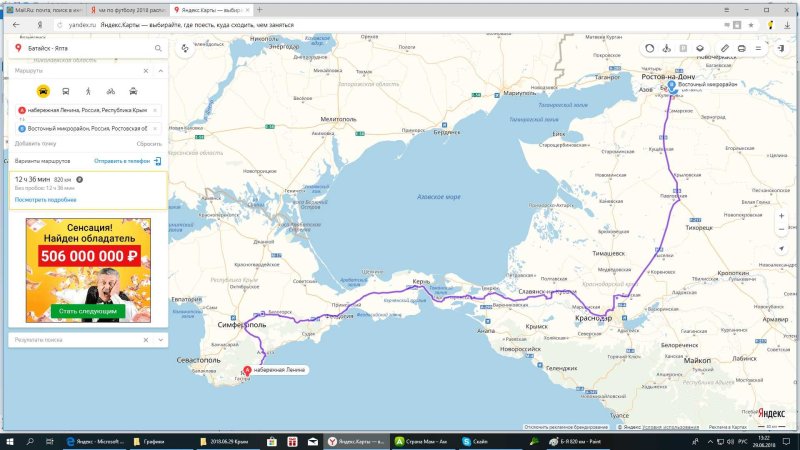This screenshot has height=450, width=800.
Task: Open the Графики folder in the taskbar
Action: pyautogui.click(x=149, y=441)
